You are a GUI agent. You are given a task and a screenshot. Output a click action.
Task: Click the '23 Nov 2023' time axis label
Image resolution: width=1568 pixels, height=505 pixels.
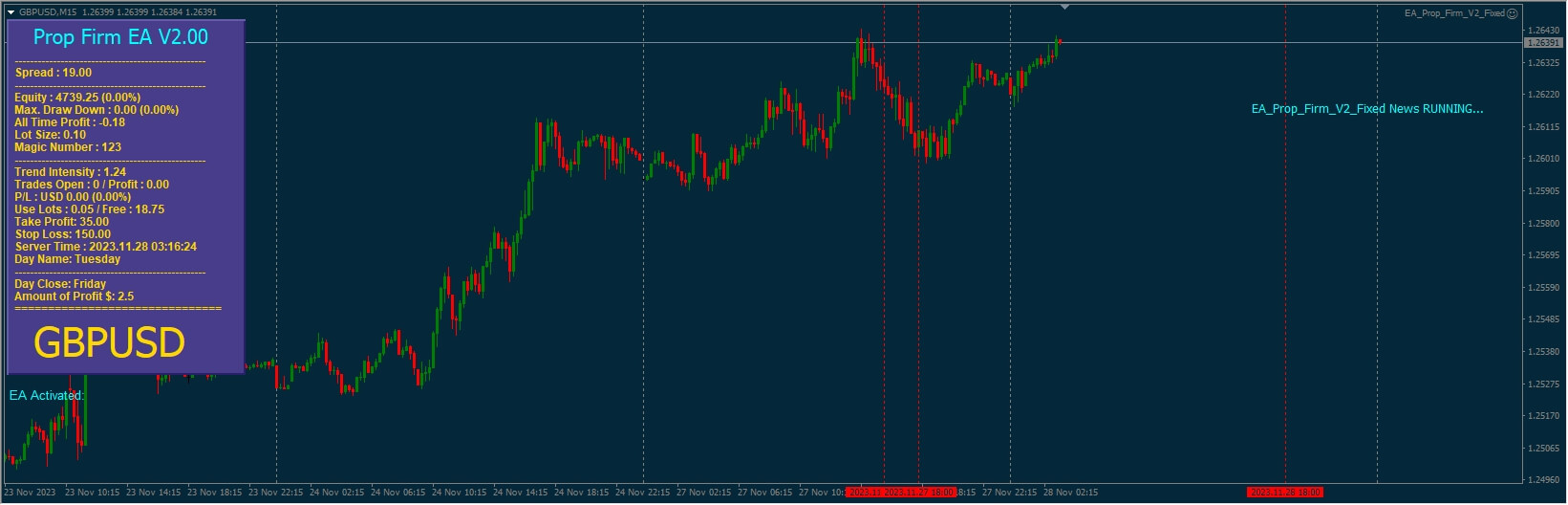tap(30, 493)
